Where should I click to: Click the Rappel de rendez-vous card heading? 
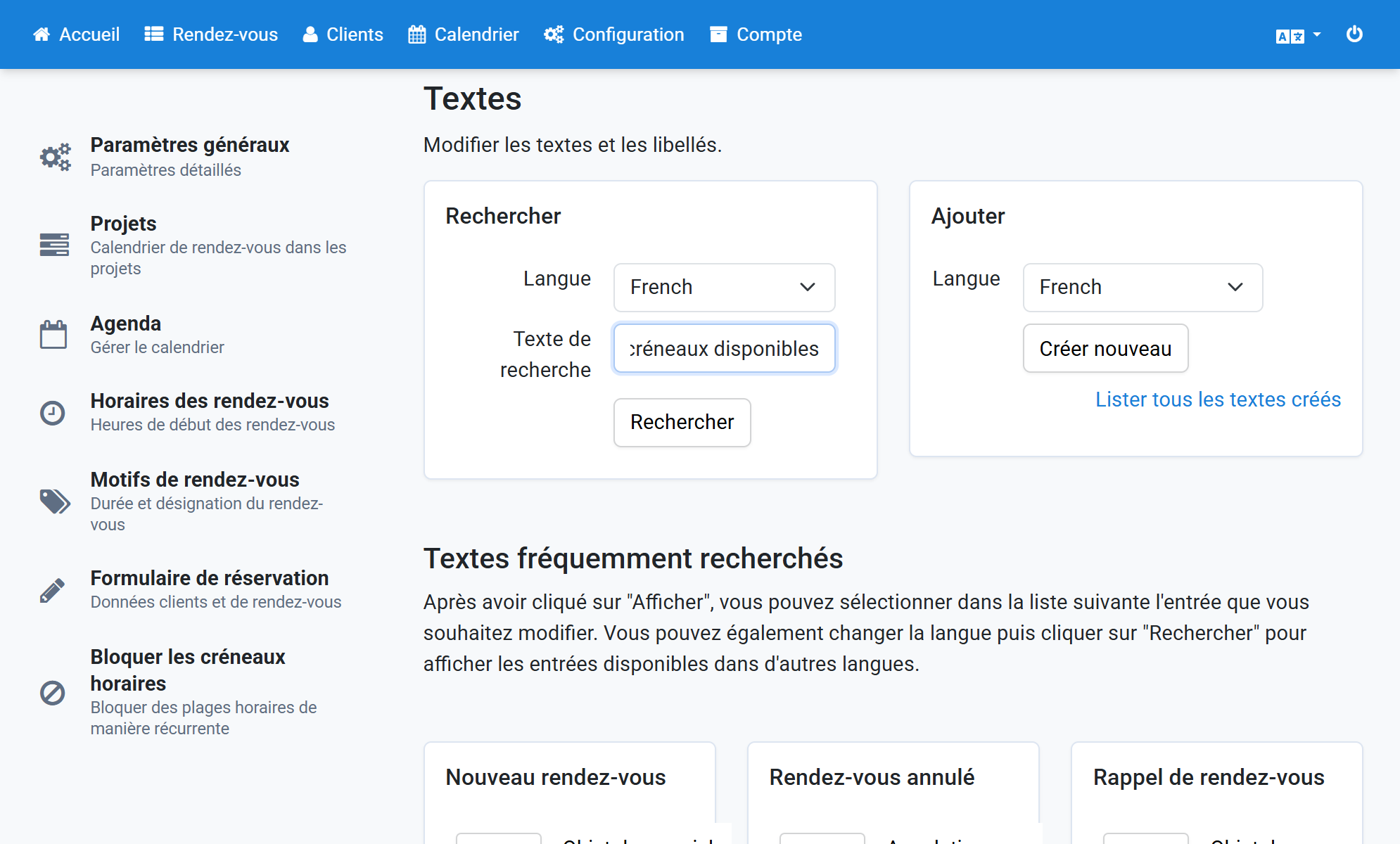(1209, 778)
